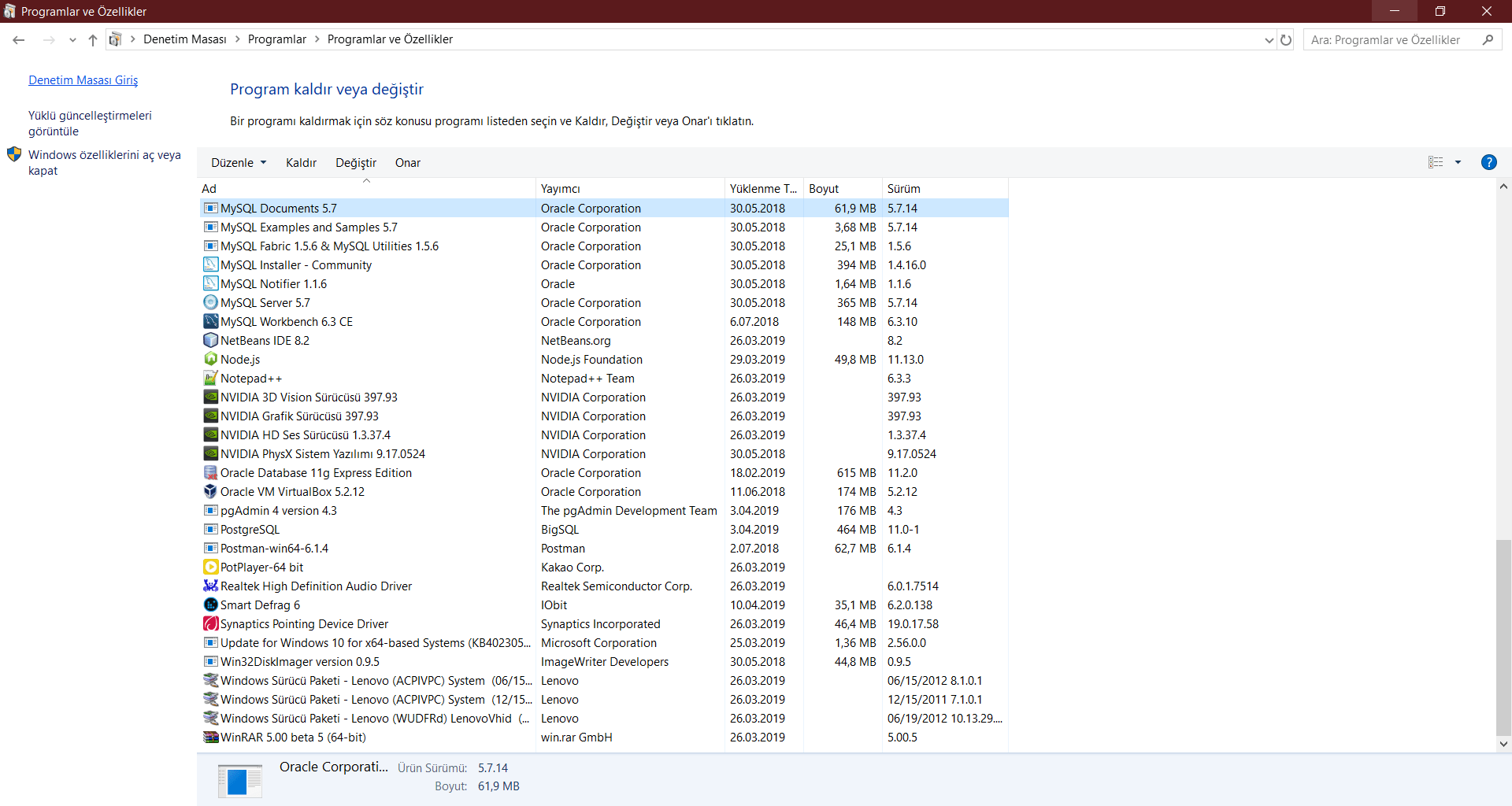Viewport: 1512px width, 806px height.
Task: Click the PotPlayer-64 bit icon
Action: coord(210,567)
